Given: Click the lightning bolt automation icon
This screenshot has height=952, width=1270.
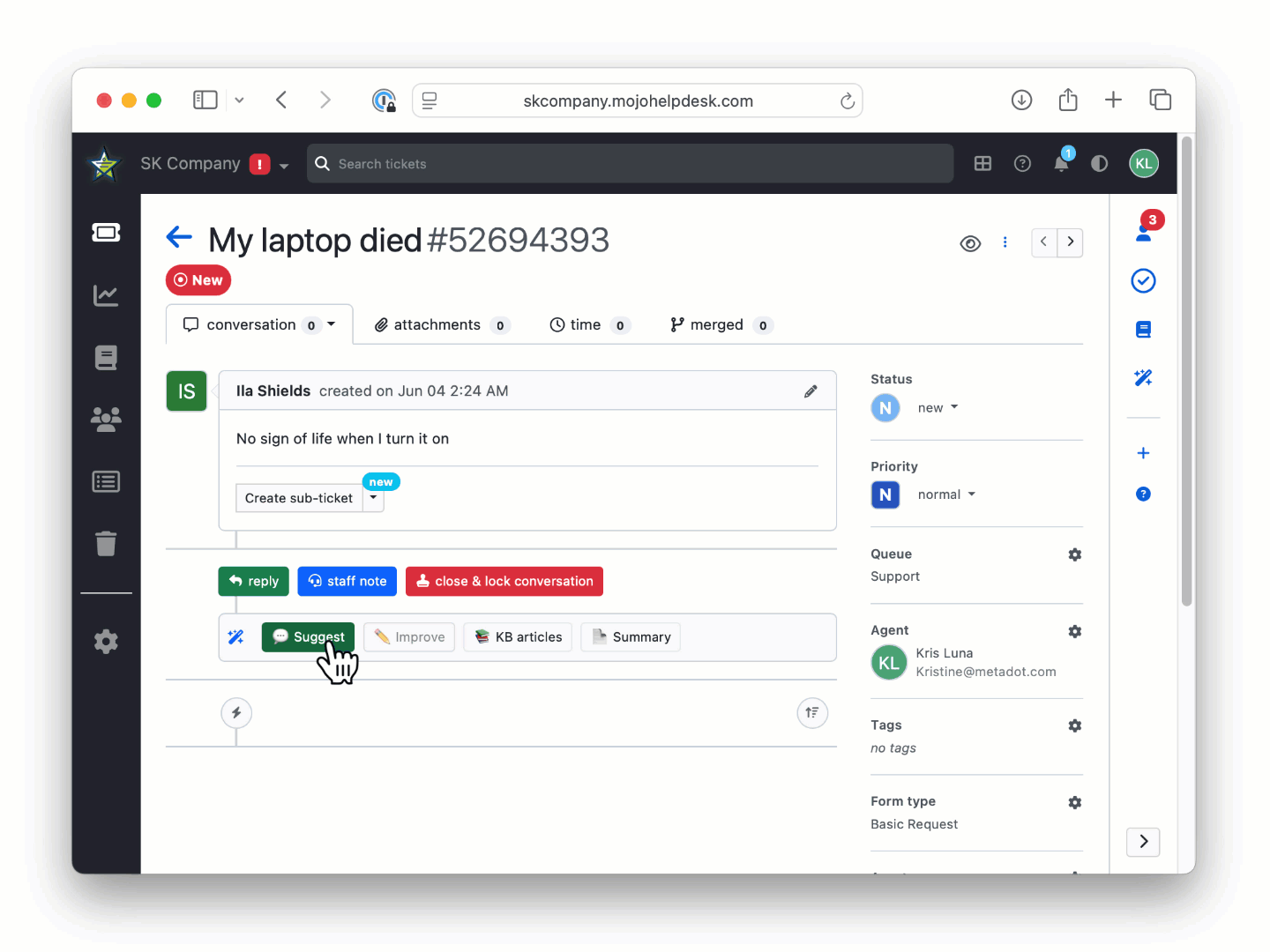Looking at the screenshot, I should [236, 713].
